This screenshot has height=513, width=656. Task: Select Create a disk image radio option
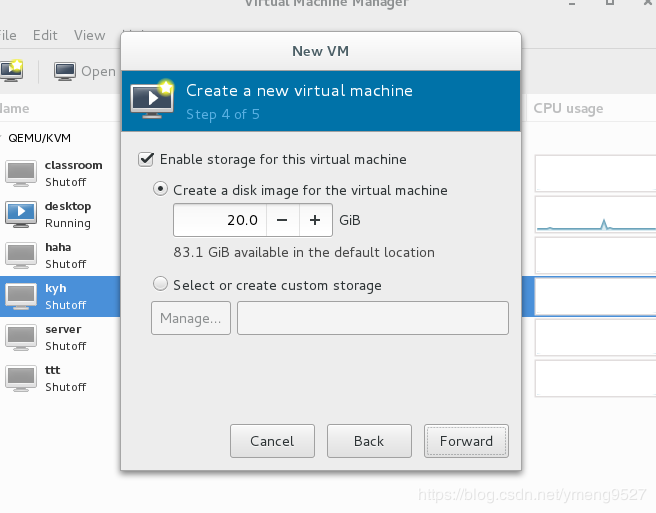coord(160,189)
